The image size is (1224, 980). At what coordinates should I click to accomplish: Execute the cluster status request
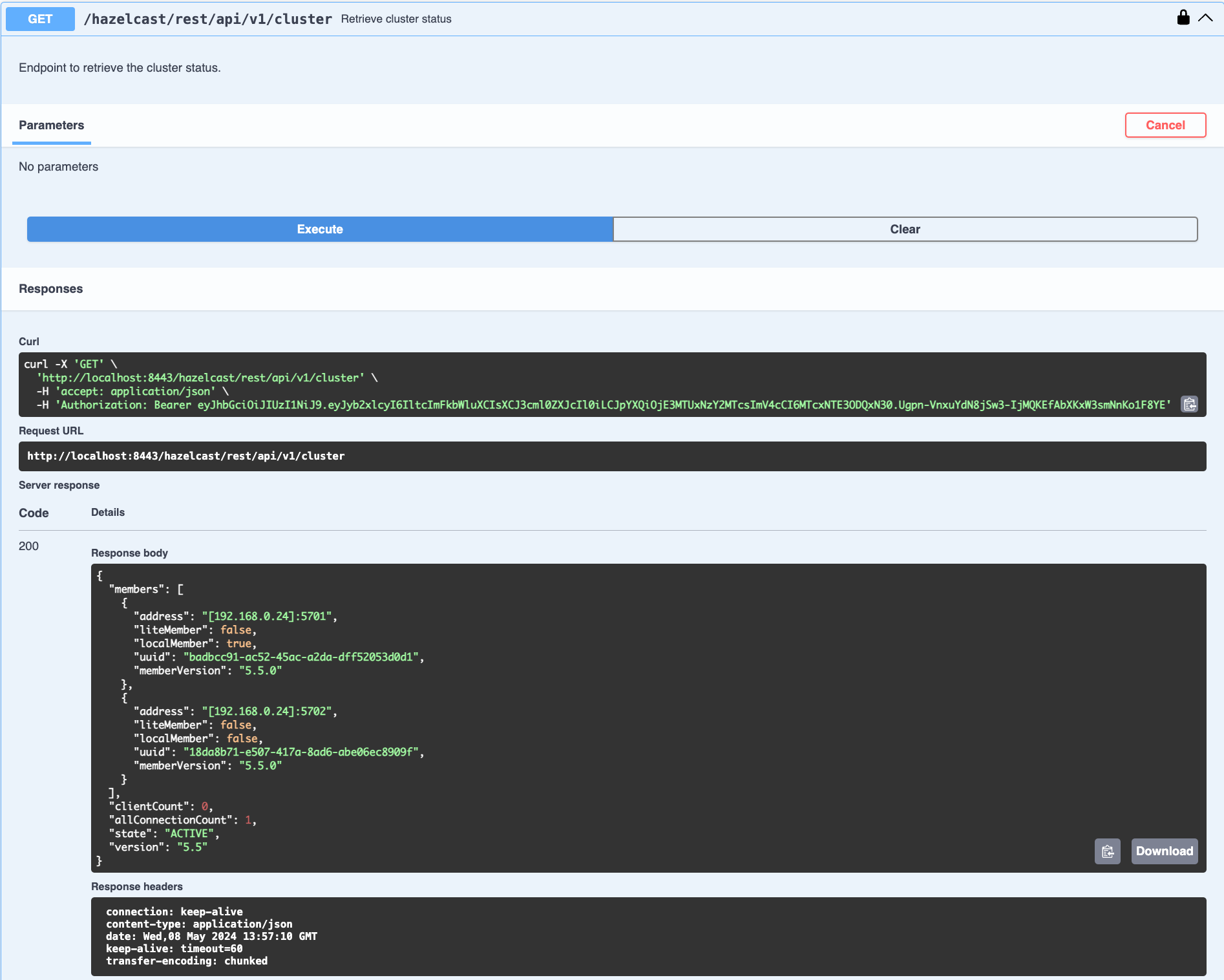[319, 229]
